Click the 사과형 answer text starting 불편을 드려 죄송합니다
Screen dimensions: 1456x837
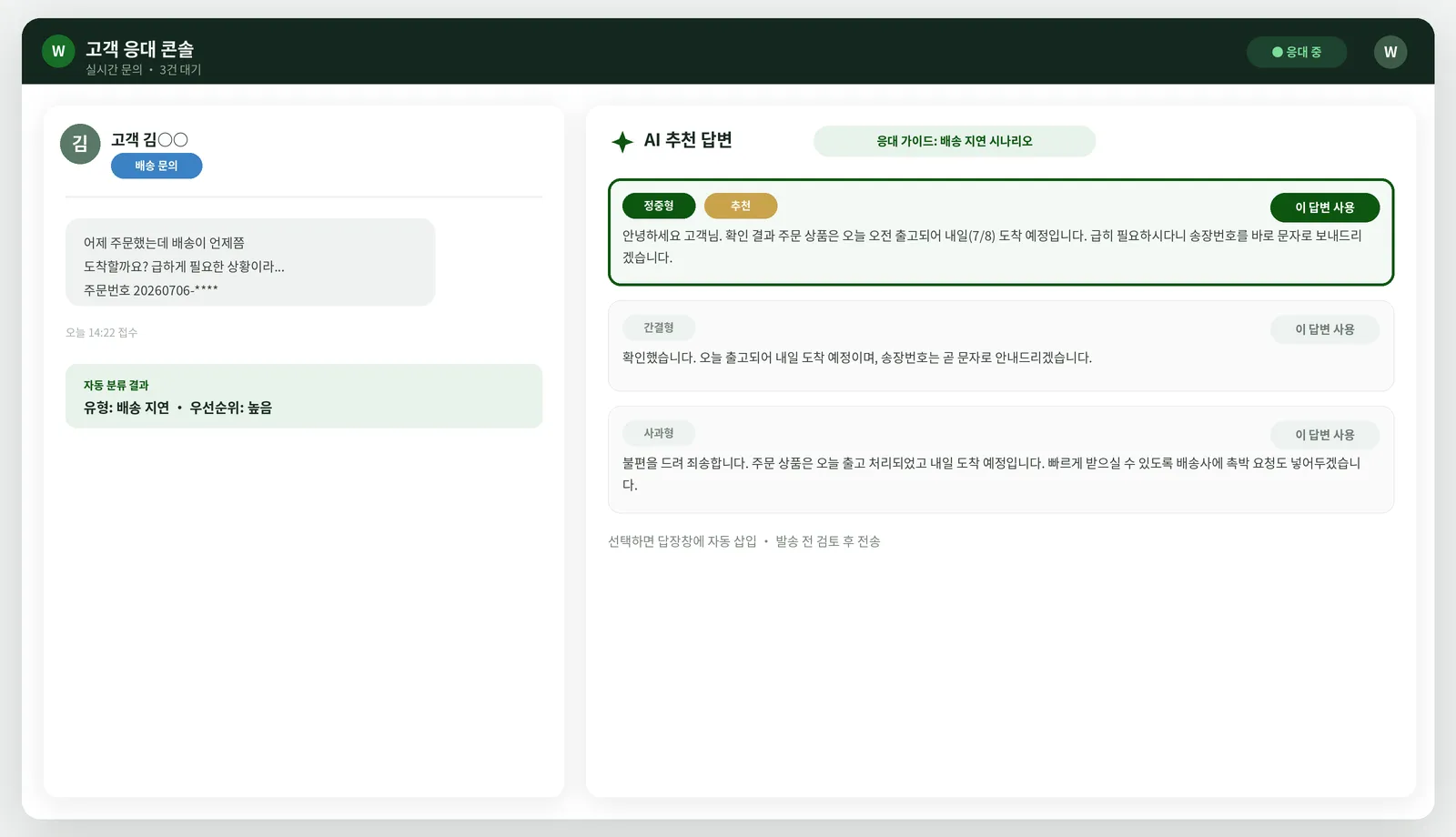[992, 474]
